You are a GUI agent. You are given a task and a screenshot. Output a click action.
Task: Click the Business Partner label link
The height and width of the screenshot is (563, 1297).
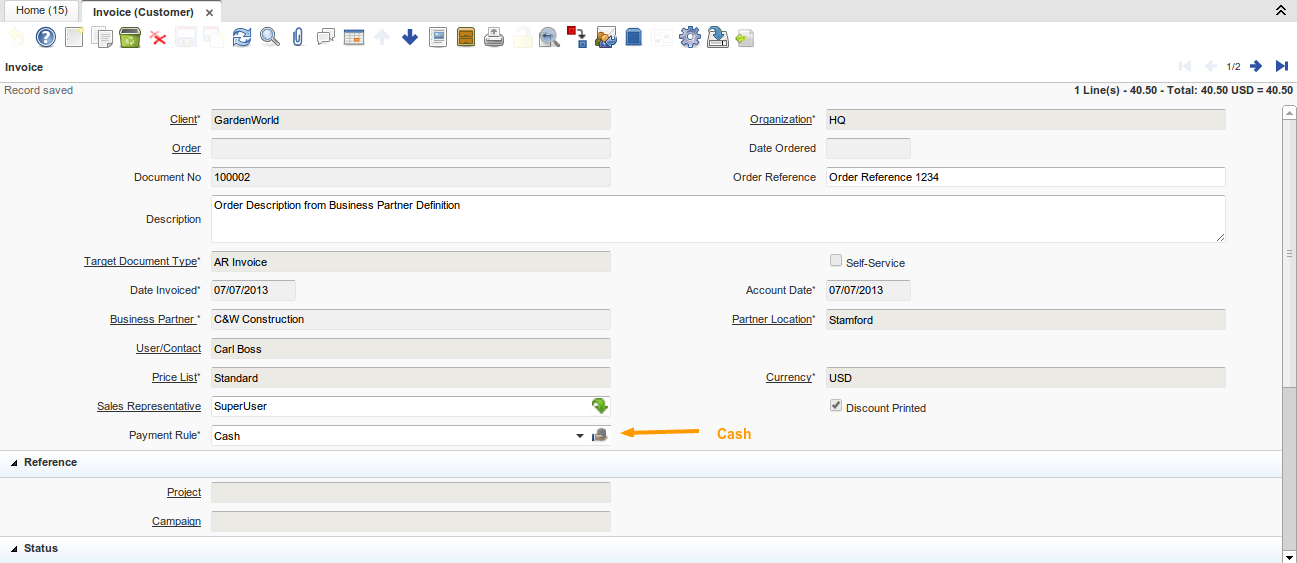[152, 320]
